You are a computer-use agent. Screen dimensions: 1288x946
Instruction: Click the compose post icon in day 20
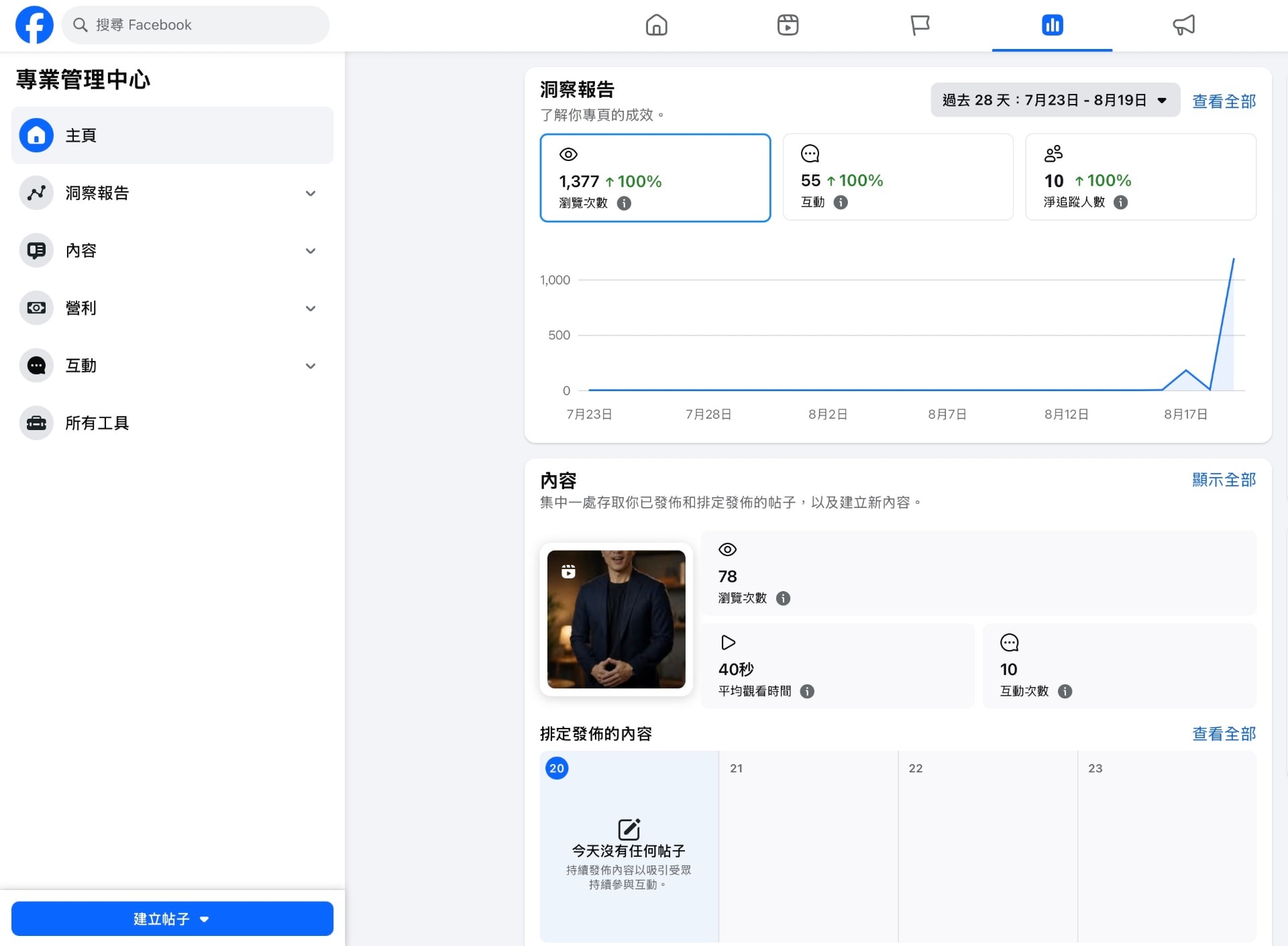(x=629, y=829)
